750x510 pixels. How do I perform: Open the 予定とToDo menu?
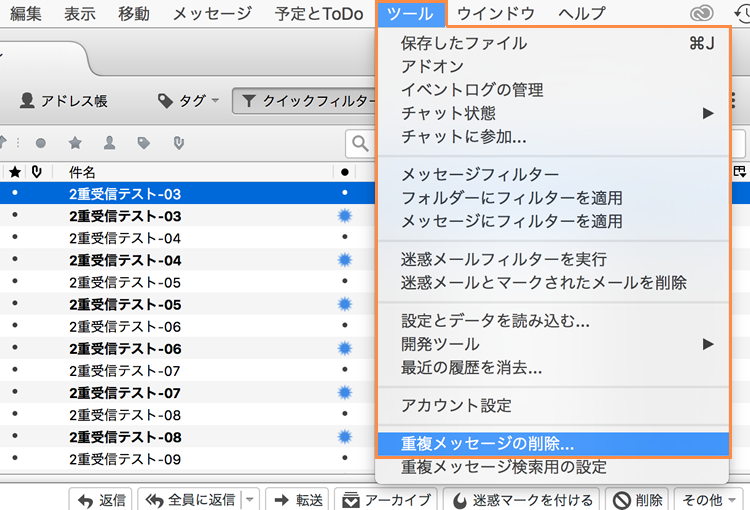click(x=319, y=13)
